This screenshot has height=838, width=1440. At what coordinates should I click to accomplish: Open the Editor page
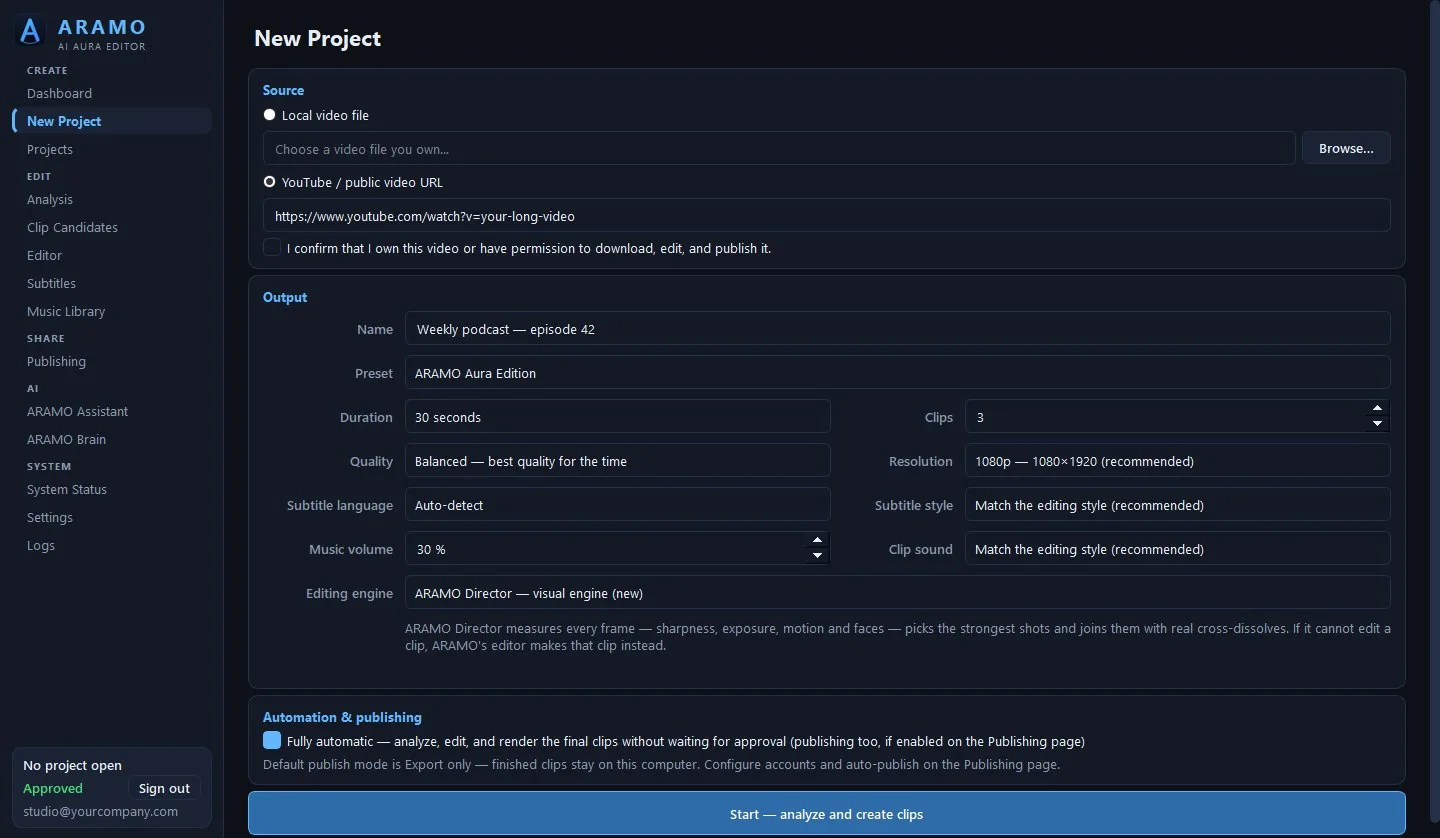44,255
